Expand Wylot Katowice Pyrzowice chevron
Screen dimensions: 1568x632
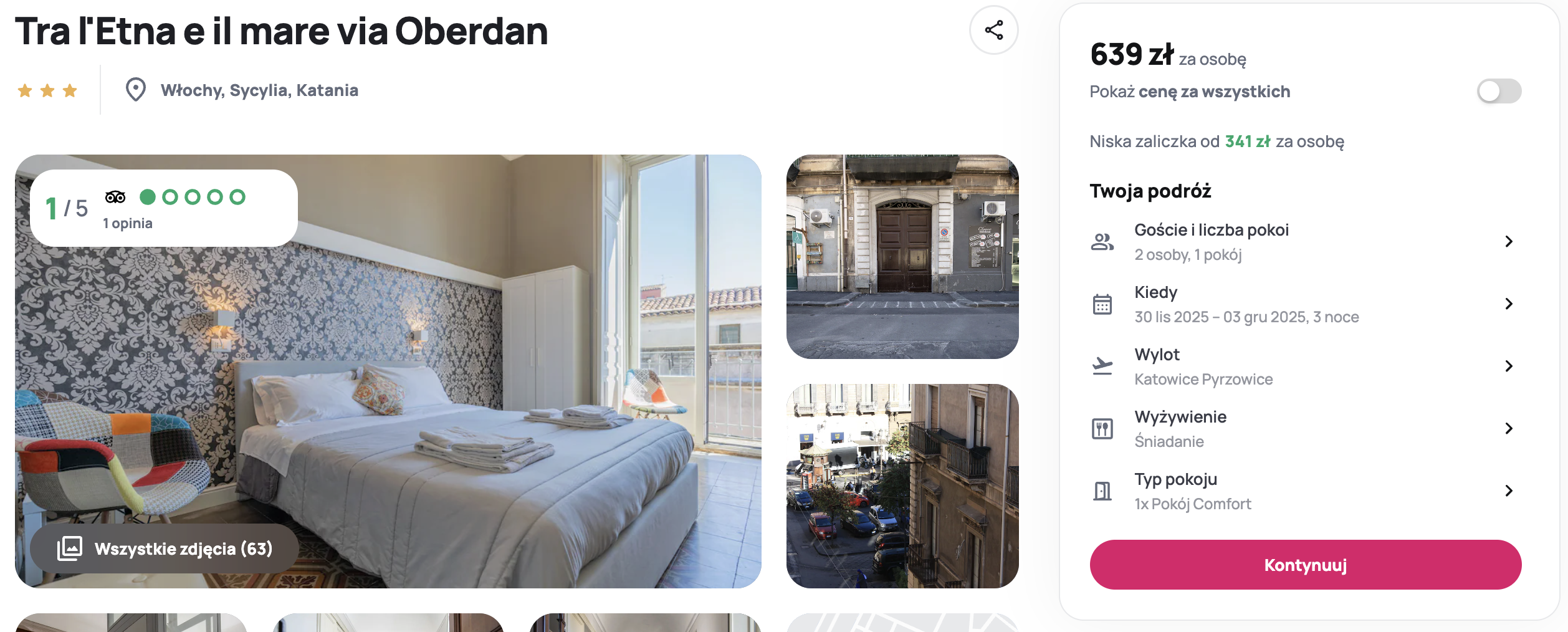click(x=1509, y=366)
